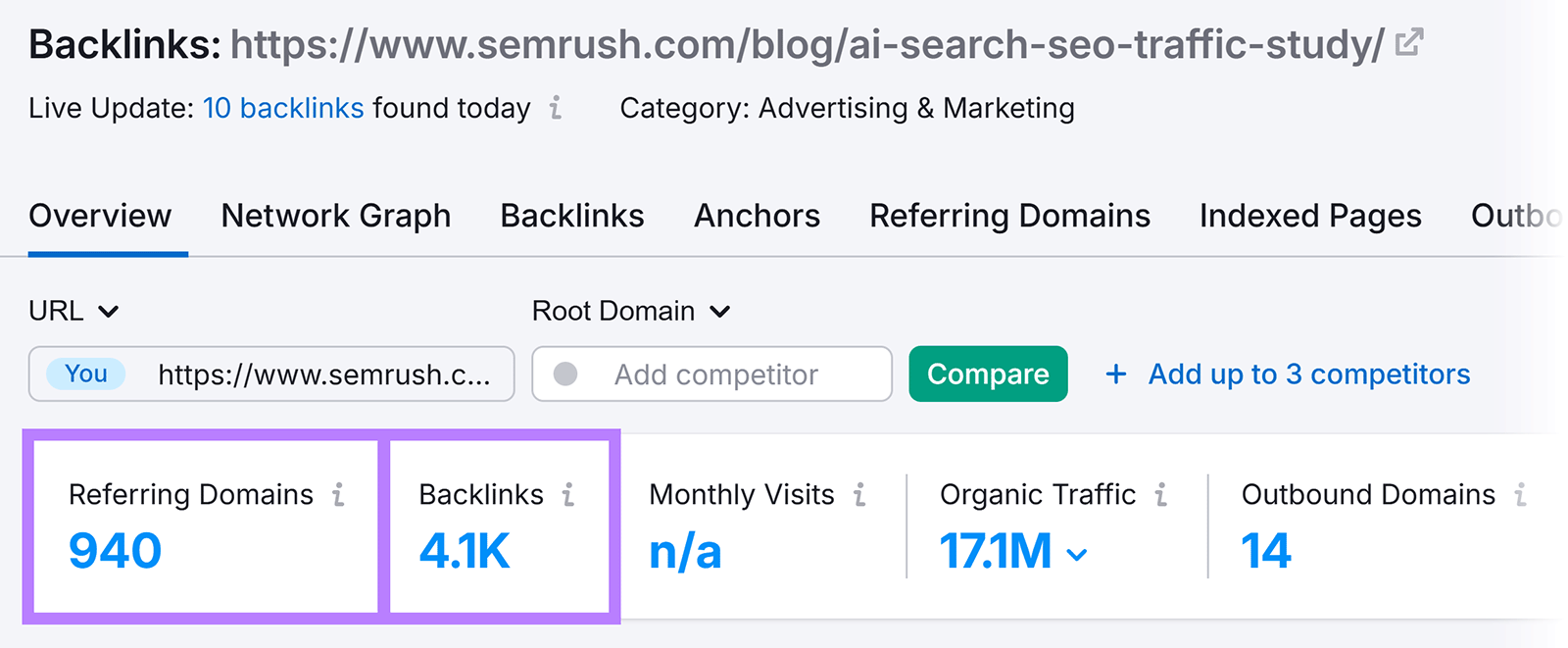Click the You badge in the URL field

point(85,374)
